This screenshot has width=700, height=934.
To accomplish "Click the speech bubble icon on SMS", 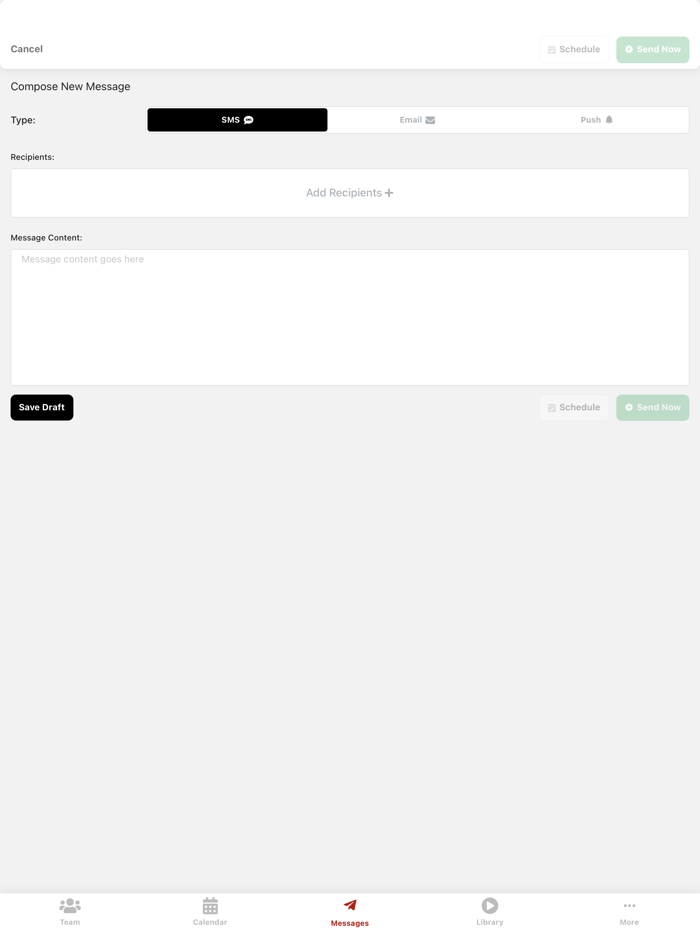I will point(248,120).
